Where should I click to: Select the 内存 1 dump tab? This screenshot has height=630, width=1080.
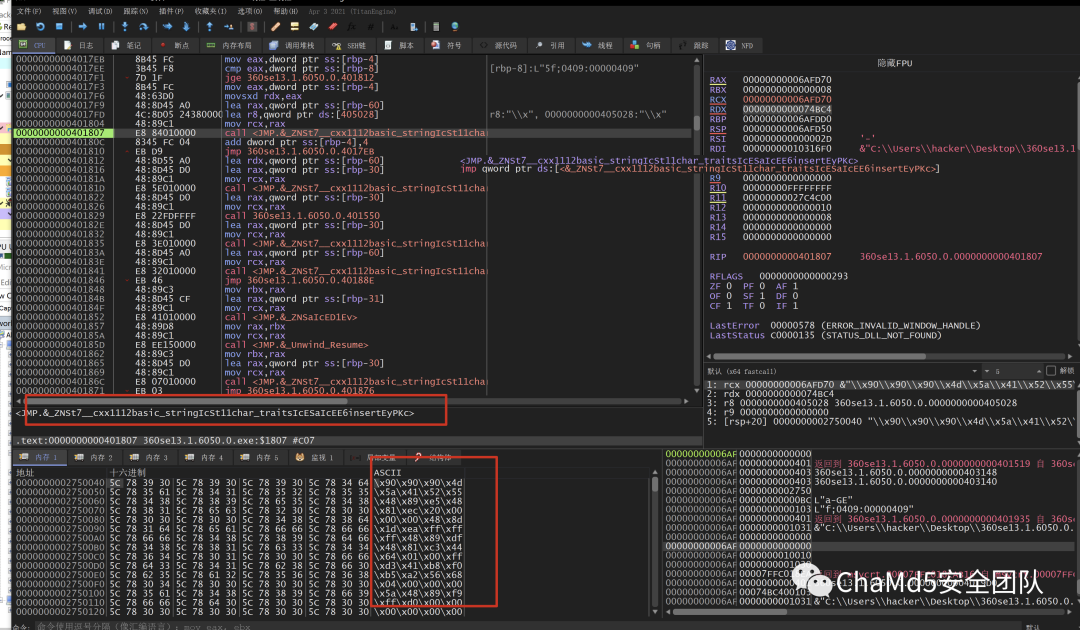[x=40, y=457]
